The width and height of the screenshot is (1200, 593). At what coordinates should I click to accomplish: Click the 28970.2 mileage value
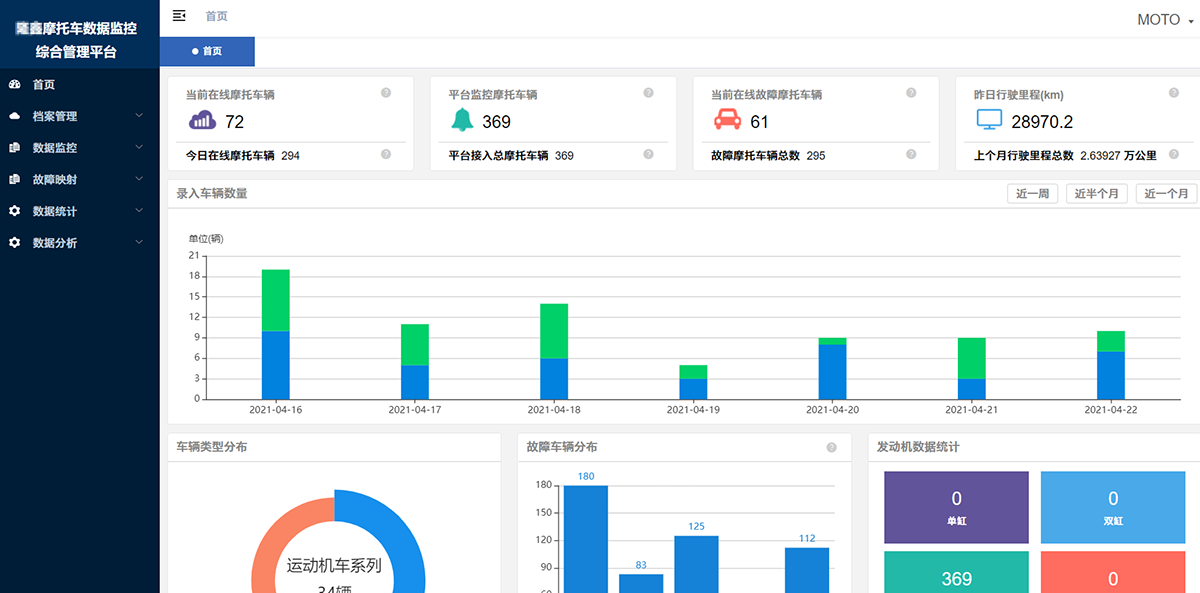click(x=1042, y=122)
